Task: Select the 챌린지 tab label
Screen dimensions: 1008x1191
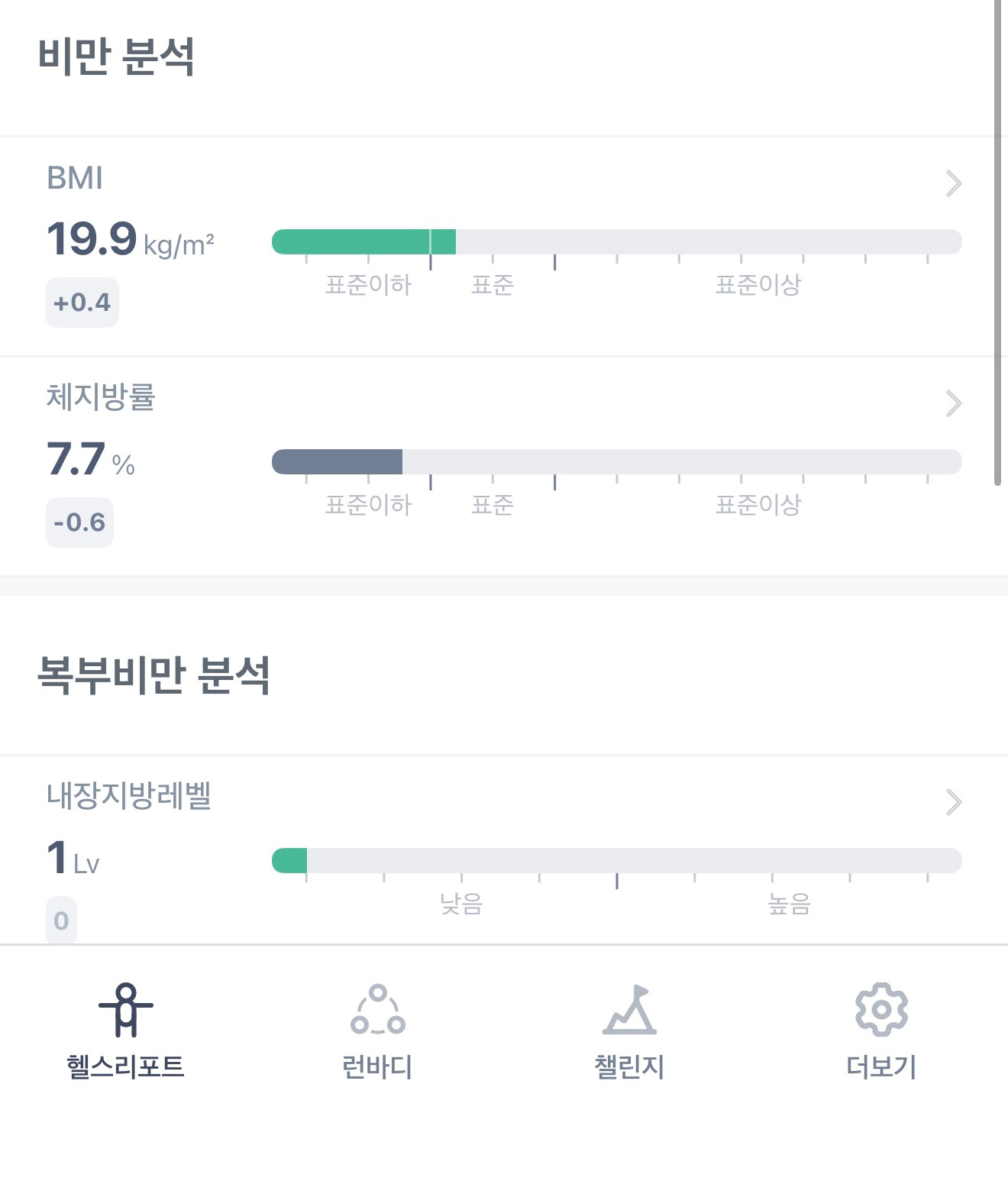Action: [629, 1066]
